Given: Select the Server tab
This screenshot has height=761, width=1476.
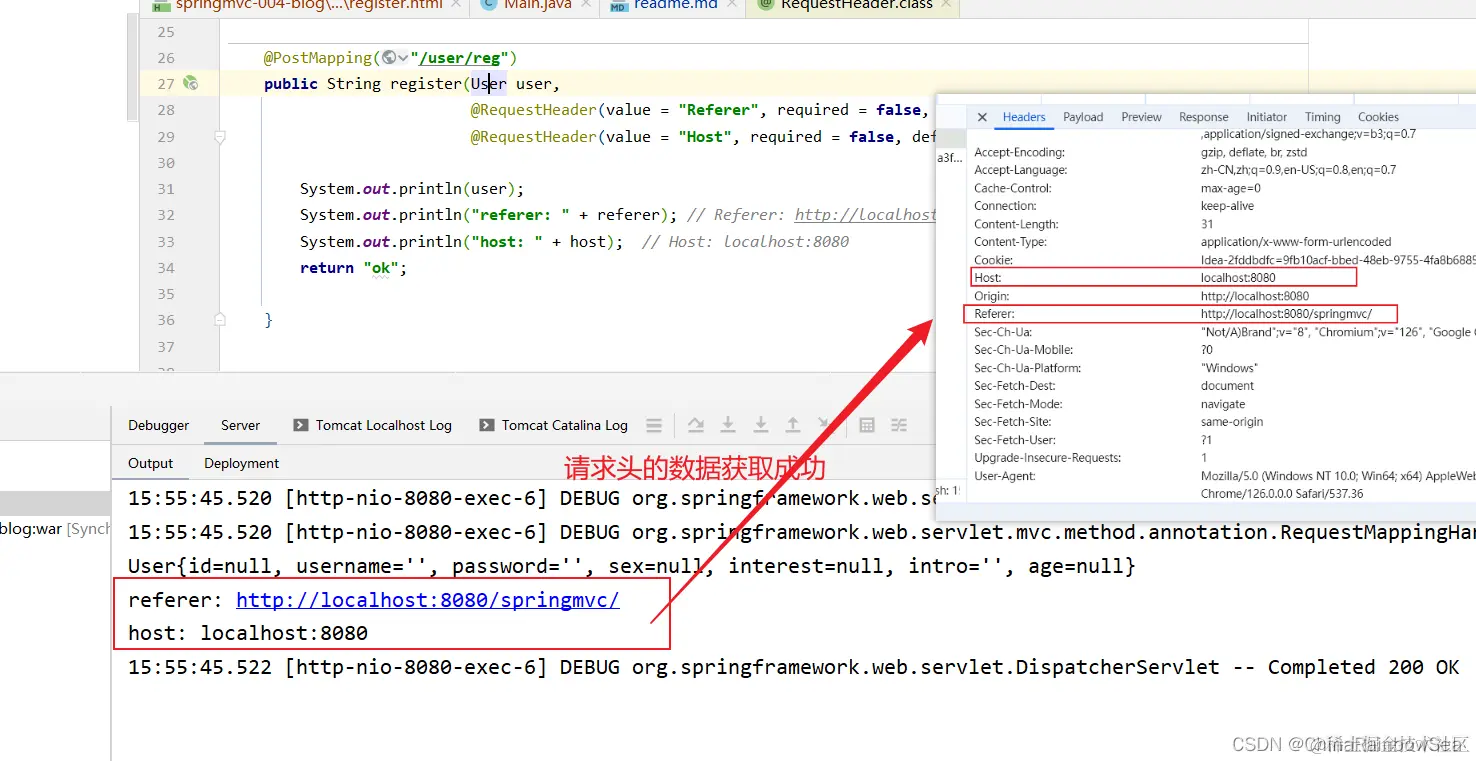Looking at the screenshot, I should [x=240, y=425].
